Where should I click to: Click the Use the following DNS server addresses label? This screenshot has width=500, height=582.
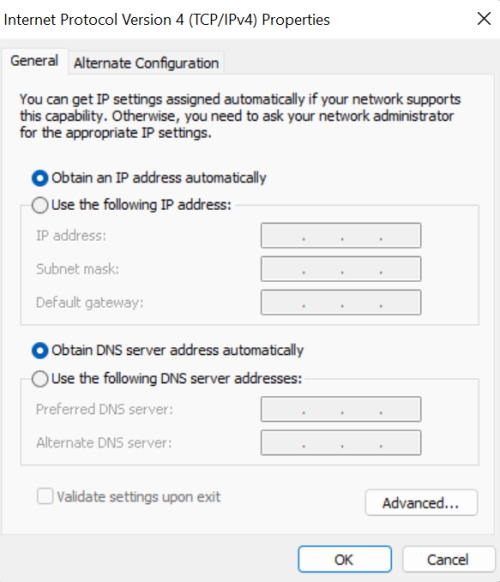pos(177,379)
